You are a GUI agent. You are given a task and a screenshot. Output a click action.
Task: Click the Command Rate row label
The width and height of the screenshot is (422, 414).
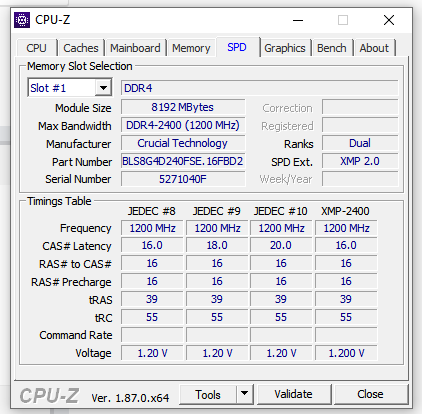pos(76,335)
